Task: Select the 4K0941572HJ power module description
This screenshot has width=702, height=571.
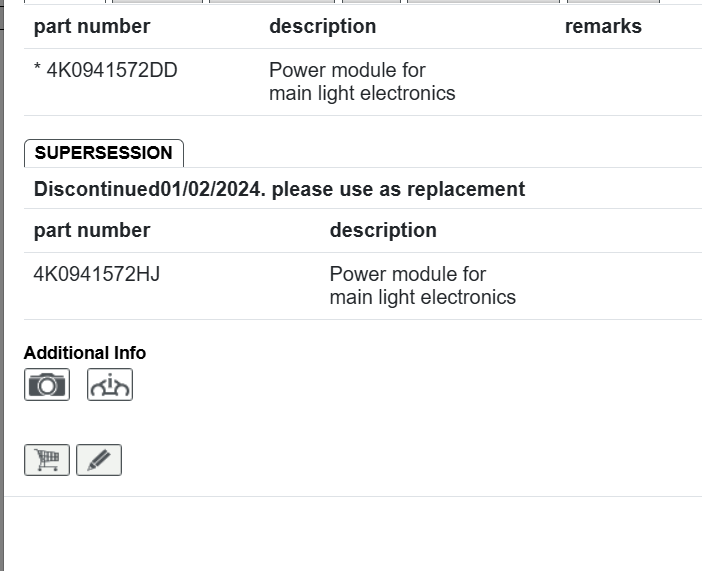Action: tap(422, 286)
